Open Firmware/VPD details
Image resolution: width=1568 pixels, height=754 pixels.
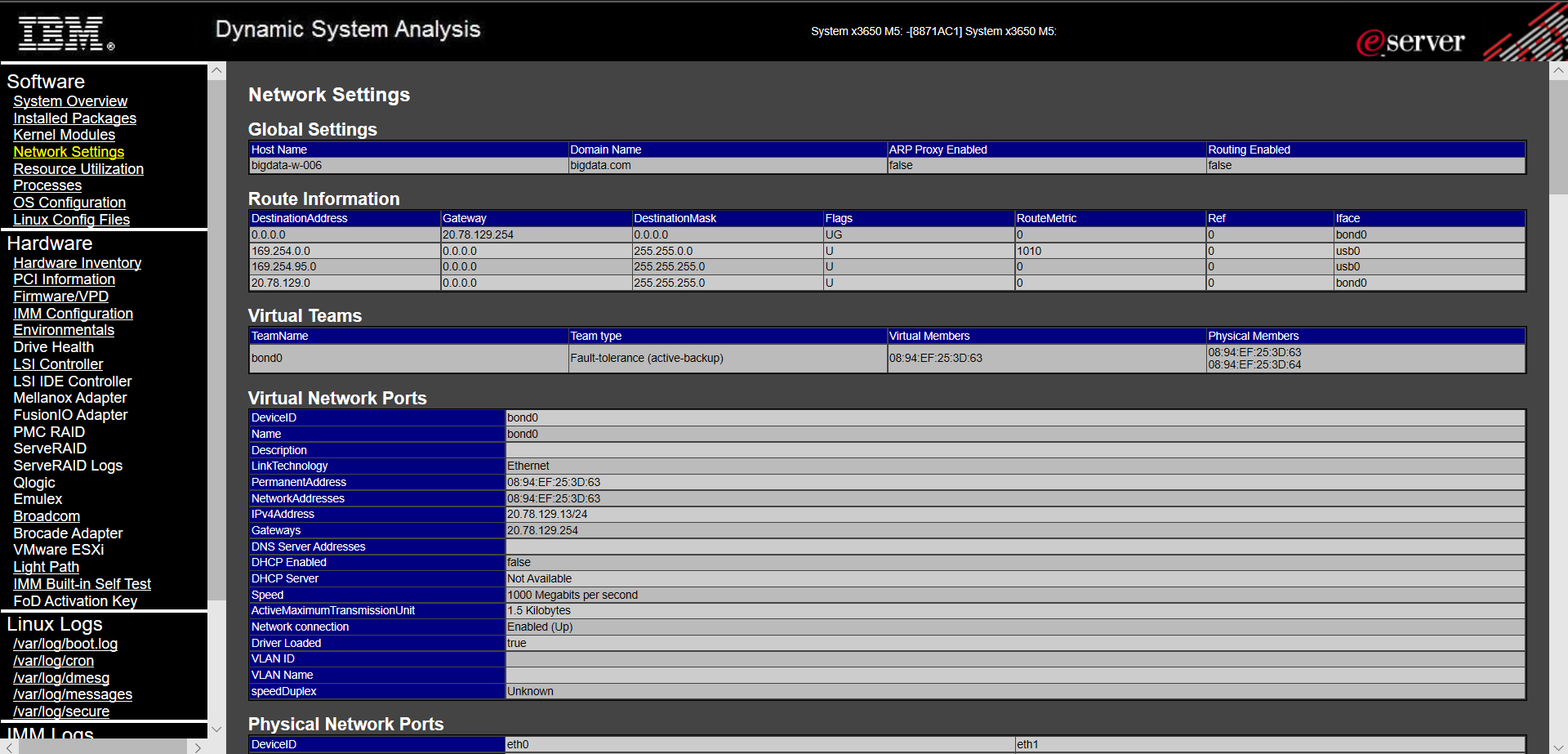pyautogui.click(x=60, y=297)
